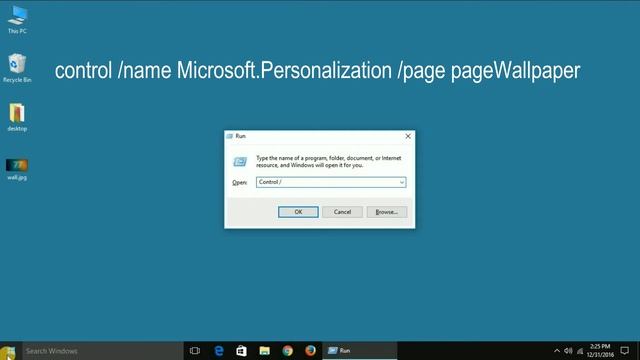Open Task View from the taskbar
The image size is (640, 360).
pyautogui.click(x=195, y=351)
